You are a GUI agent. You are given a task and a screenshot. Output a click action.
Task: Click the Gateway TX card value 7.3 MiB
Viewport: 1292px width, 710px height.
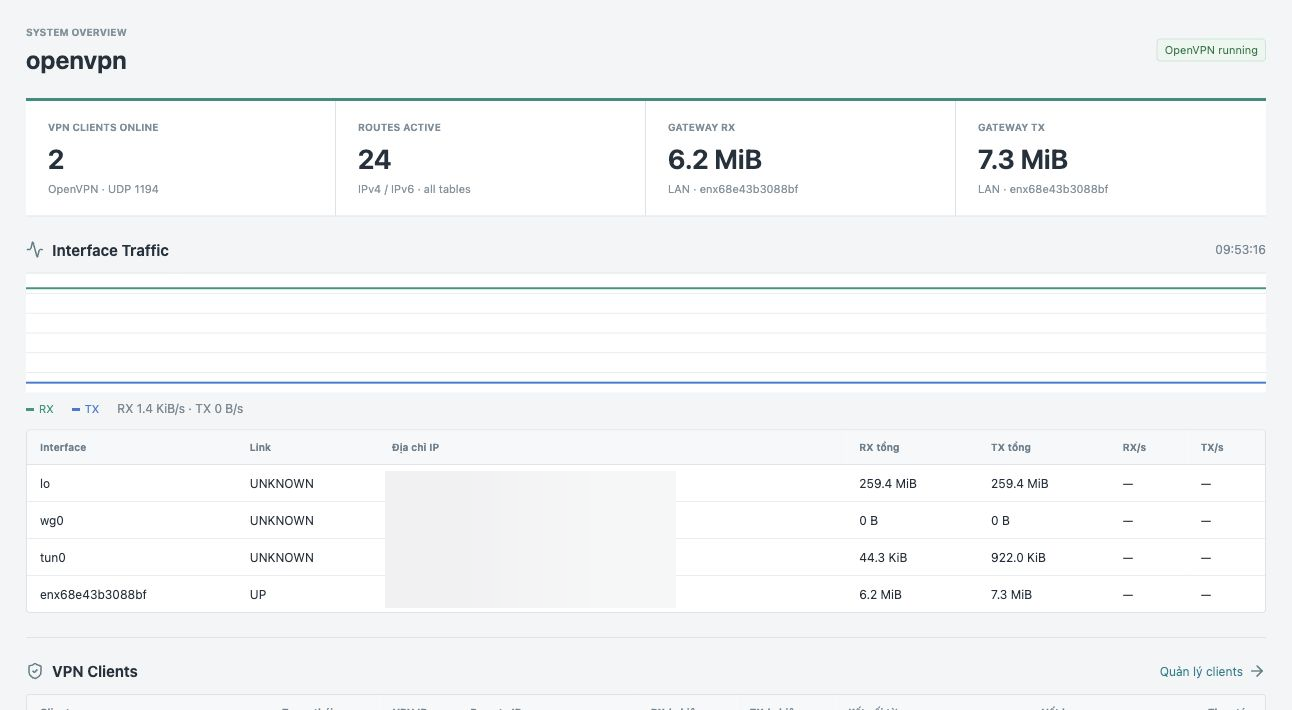coord(1023,159)
